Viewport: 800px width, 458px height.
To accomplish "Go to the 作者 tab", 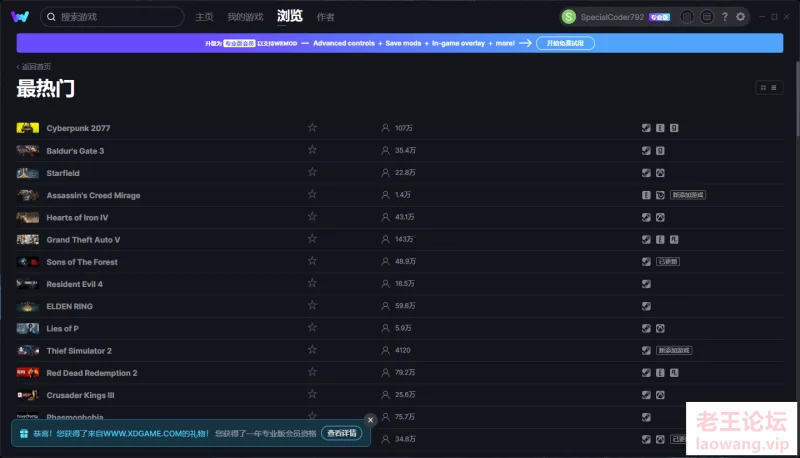I will (x=326, y=17).
